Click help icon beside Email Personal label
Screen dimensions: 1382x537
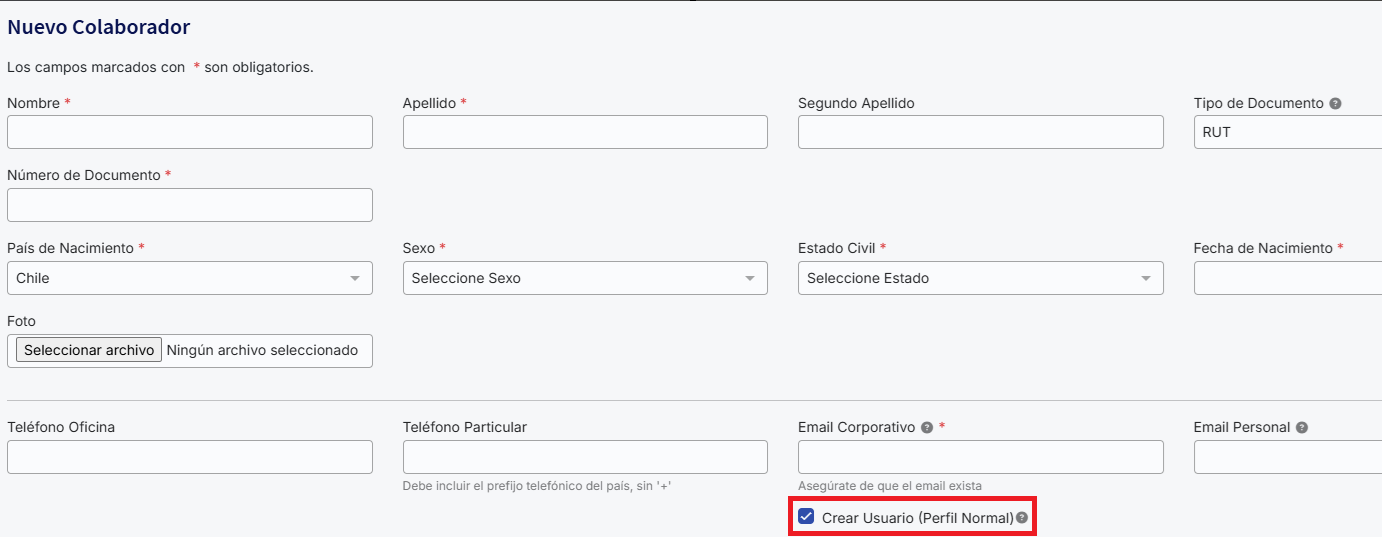pyautogui.click(x=1301, y=428)
